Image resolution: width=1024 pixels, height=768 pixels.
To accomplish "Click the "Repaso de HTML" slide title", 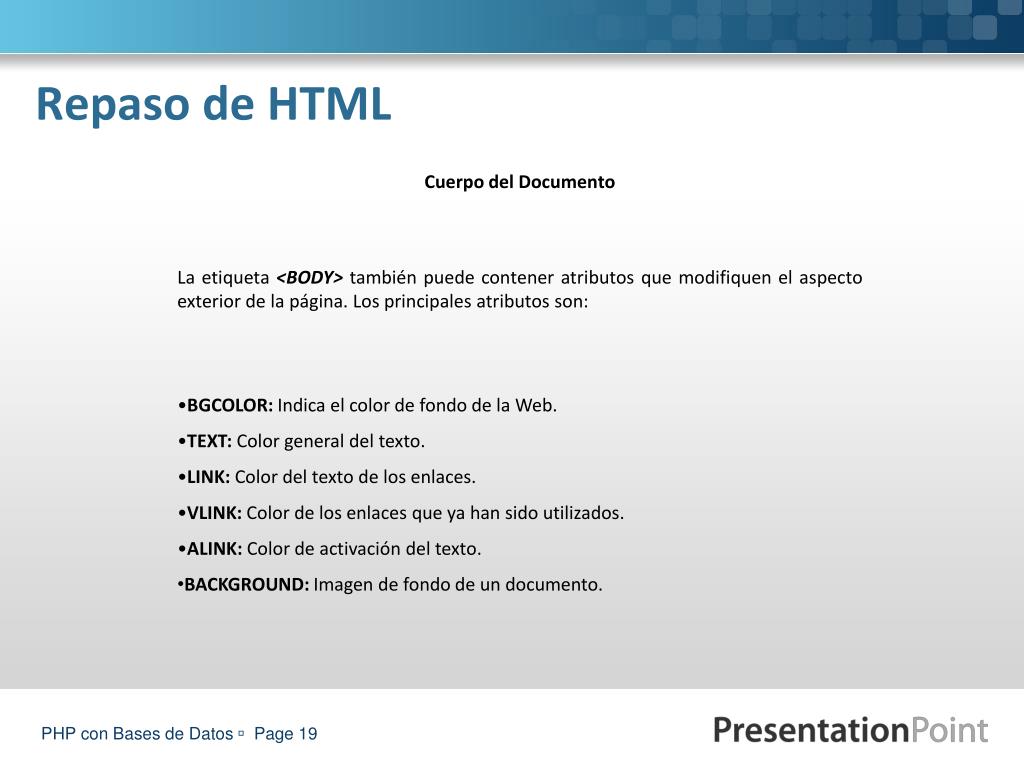I will click(214, 104).
